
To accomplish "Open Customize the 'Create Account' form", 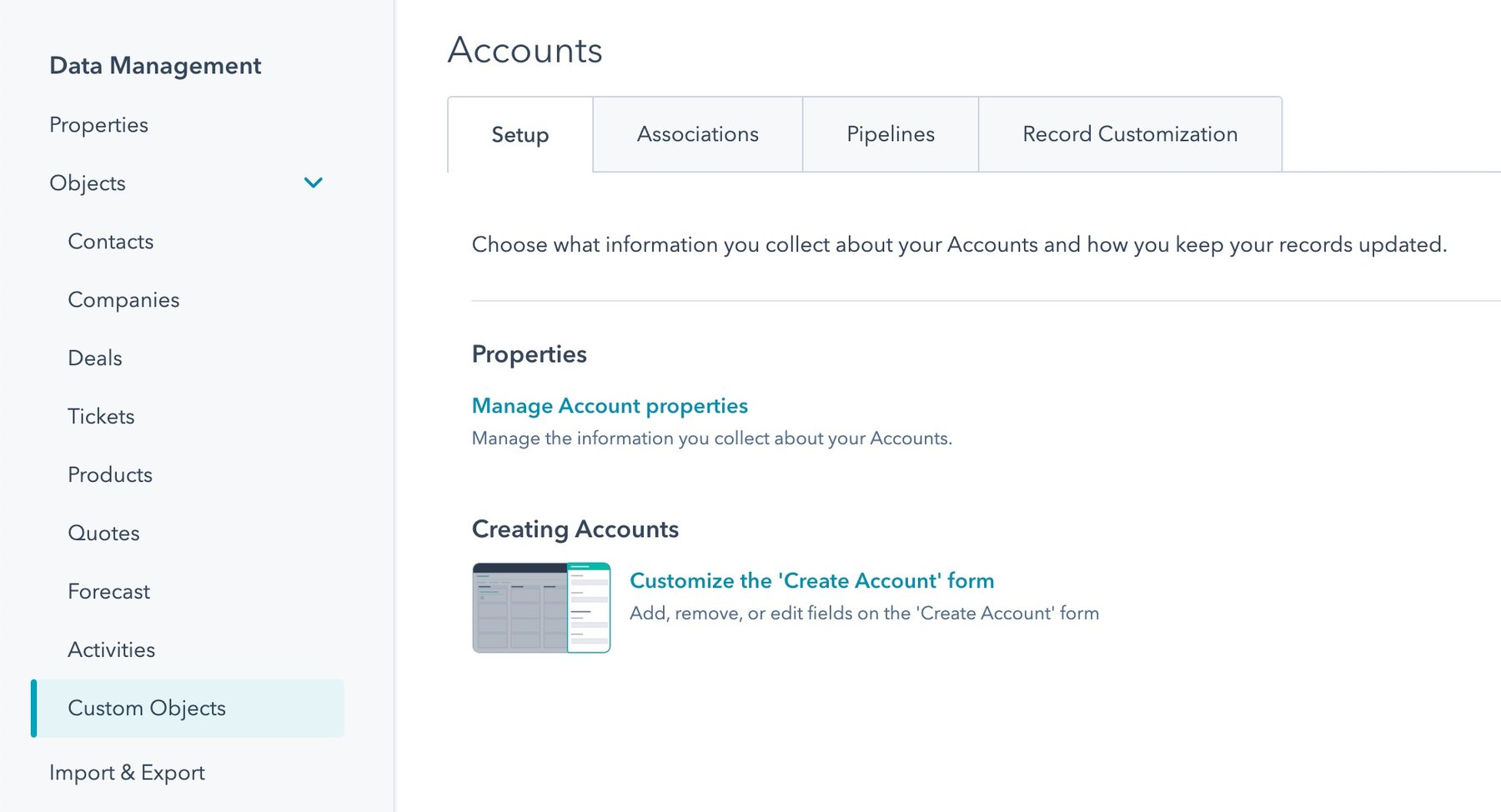I will click(x=811, y=580).
